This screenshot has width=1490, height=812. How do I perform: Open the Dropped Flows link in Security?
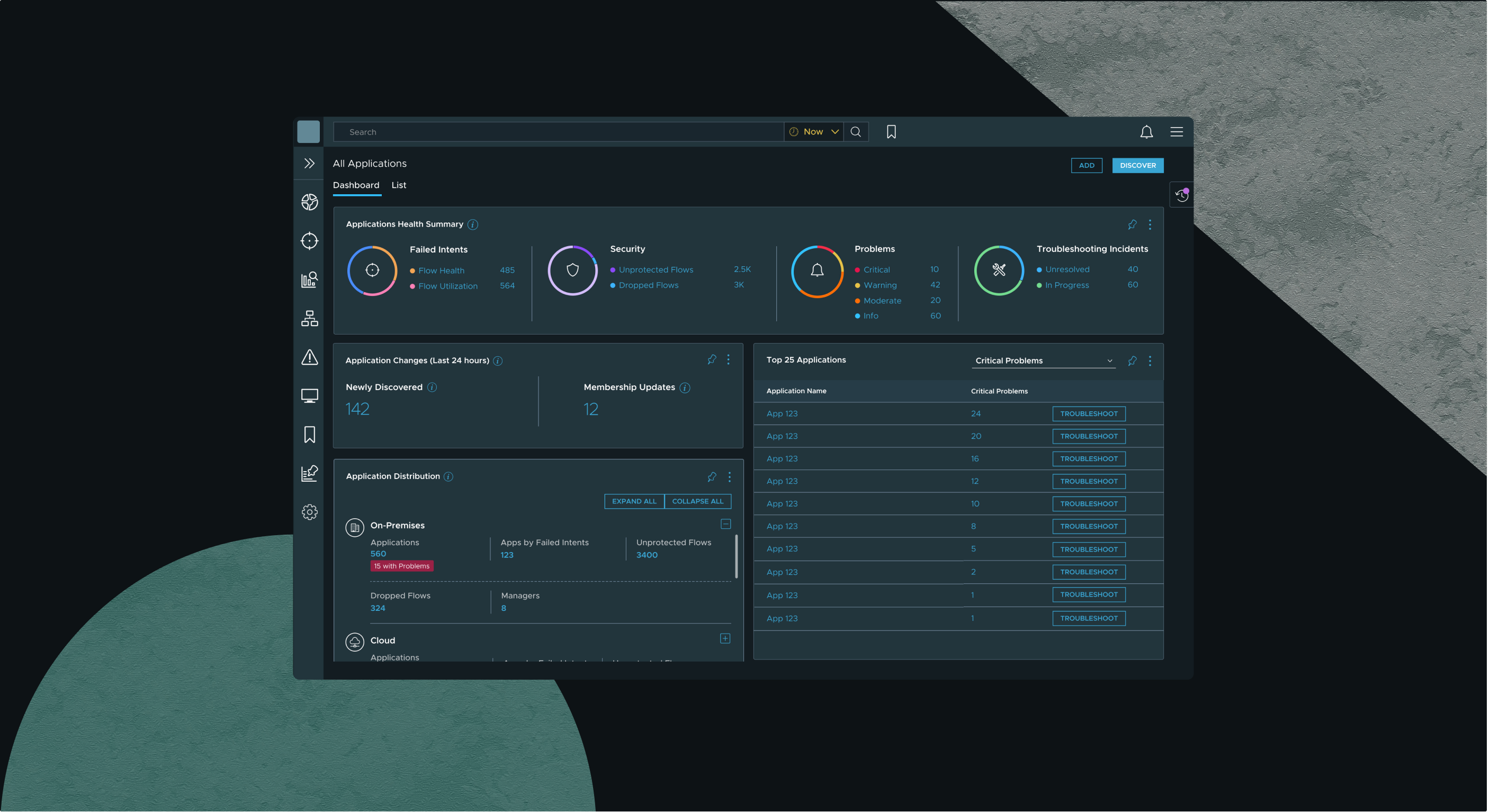pos(649,285)
